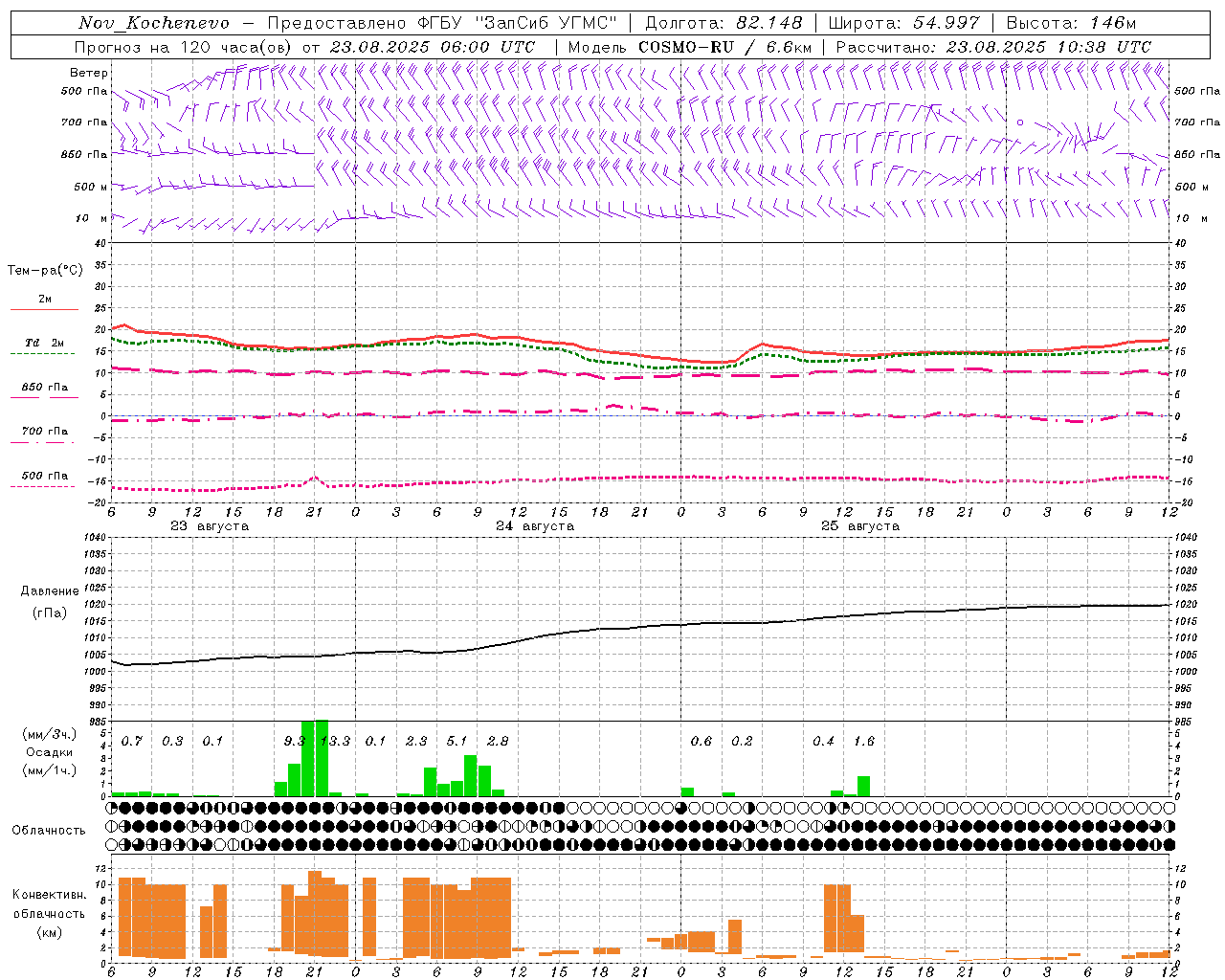The width and height of the screenshot is (1225, 980).
Task: Click the '(мм/3ч.)' unit label
Action: (50, 735)
